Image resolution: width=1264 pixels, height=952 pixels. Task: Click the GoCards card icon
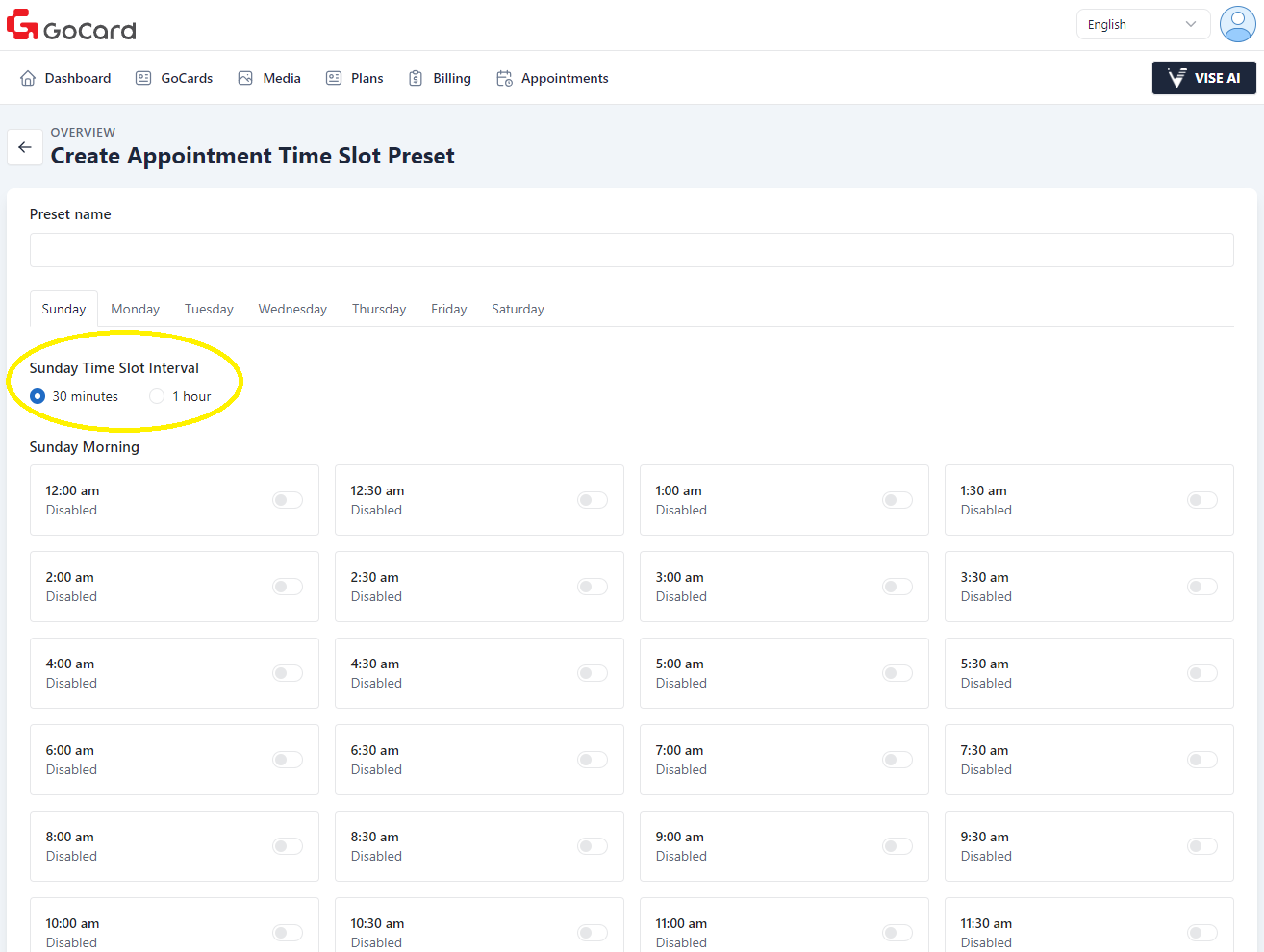click(143, 78)
